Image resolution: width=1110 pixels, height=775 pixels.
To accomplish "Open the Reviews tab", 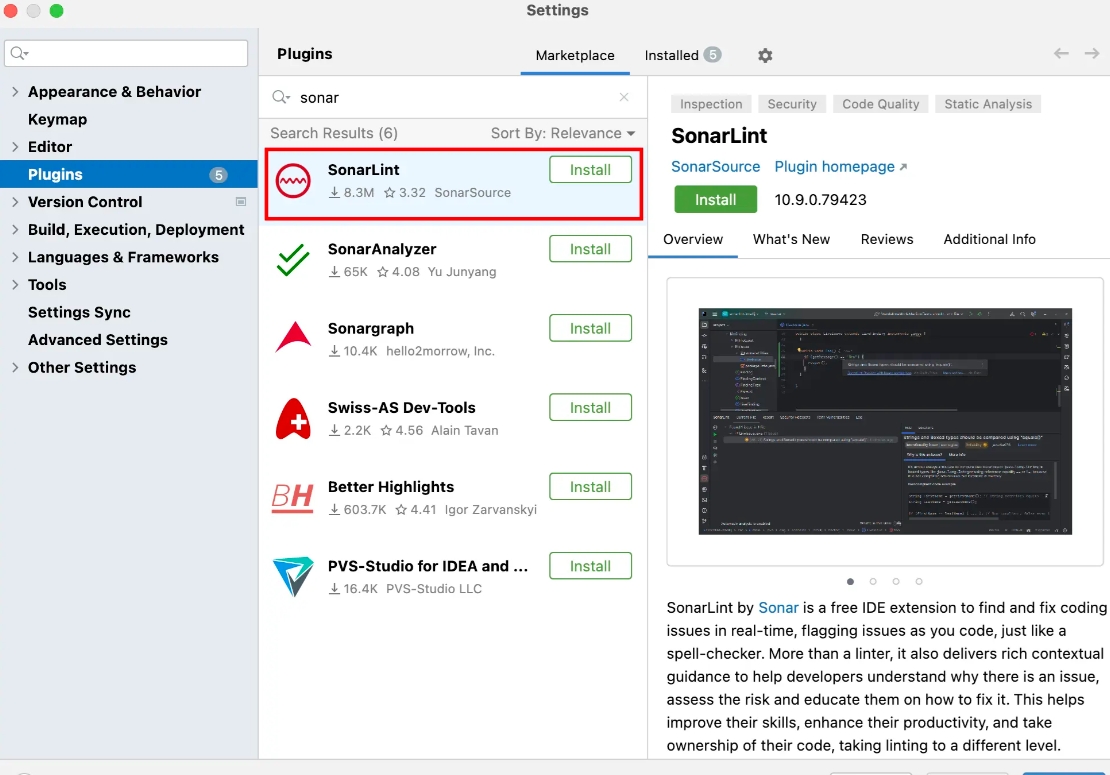I will pos(886,239).
